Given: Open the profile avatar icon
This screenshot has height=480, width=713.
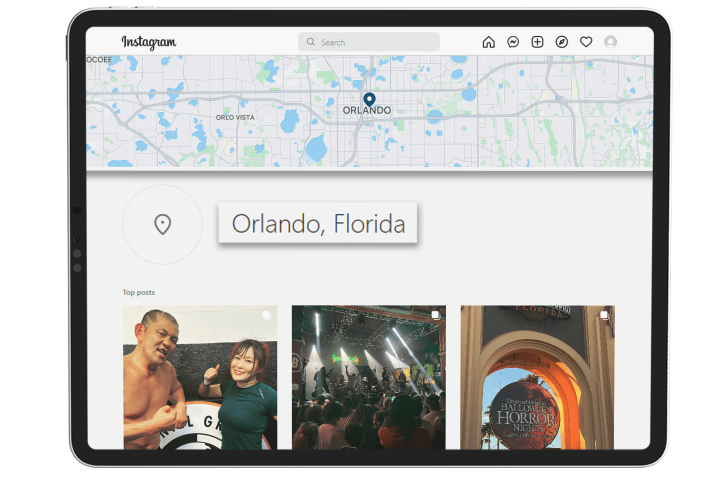Looking at the screenshot, I should pyautogui.click(x=610, y=42).
